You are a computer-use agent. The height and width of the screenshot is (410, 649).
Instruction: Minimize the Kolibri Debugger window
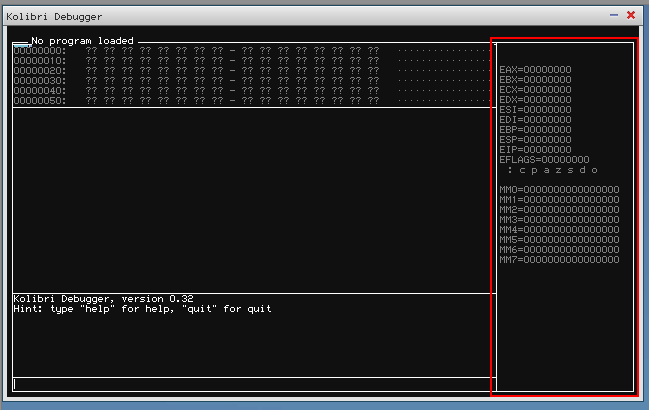[x=614, y=15]
